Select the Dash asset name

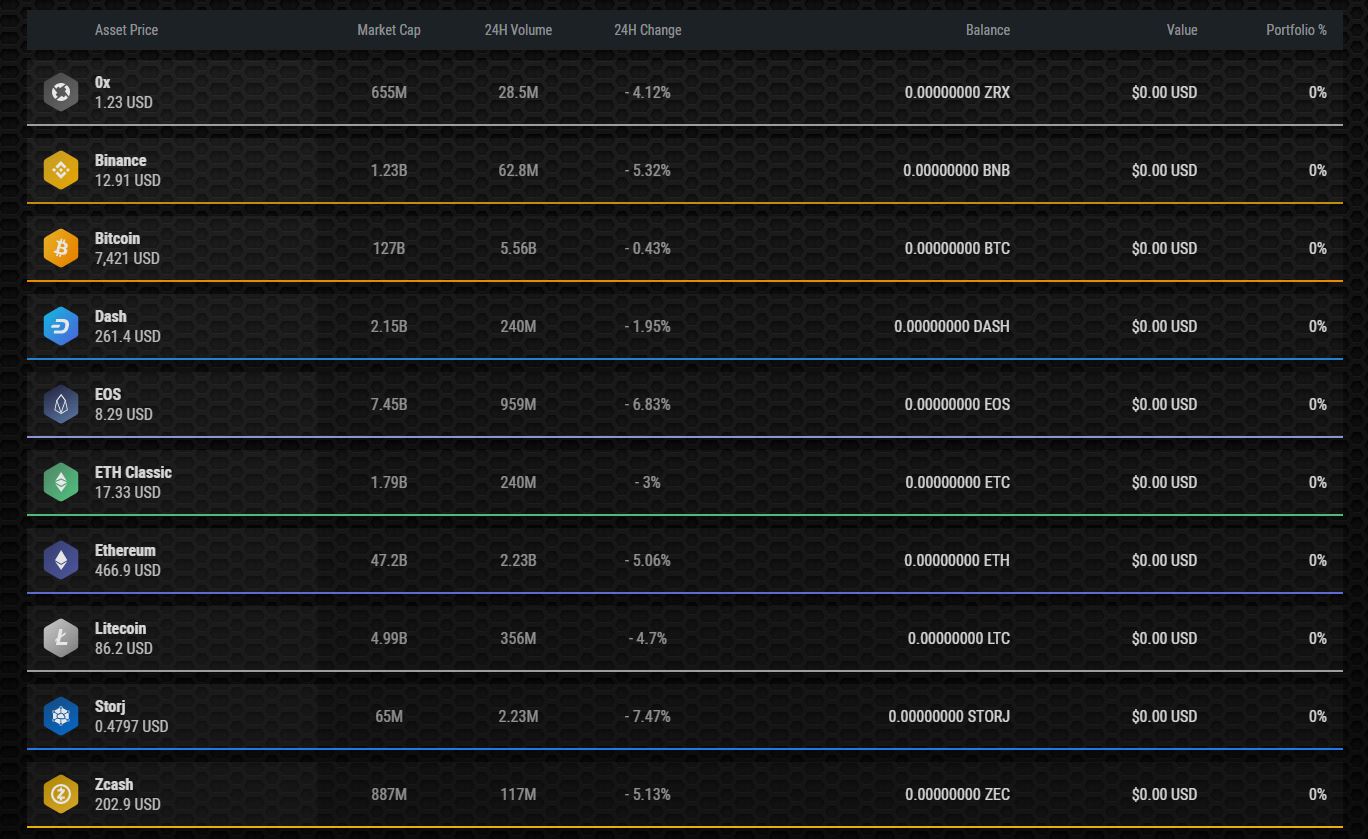(x=111, y=316)
